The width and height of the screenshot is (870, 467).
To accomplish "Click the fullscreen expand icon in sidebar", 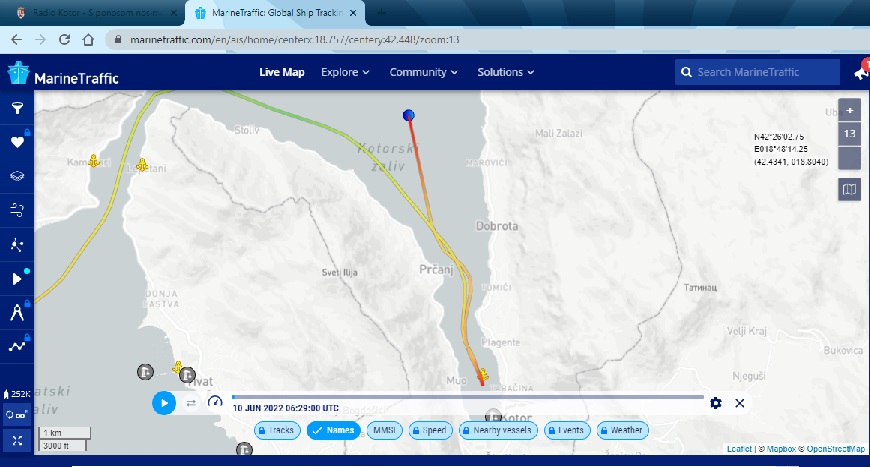I will click(x=17, y=440).
